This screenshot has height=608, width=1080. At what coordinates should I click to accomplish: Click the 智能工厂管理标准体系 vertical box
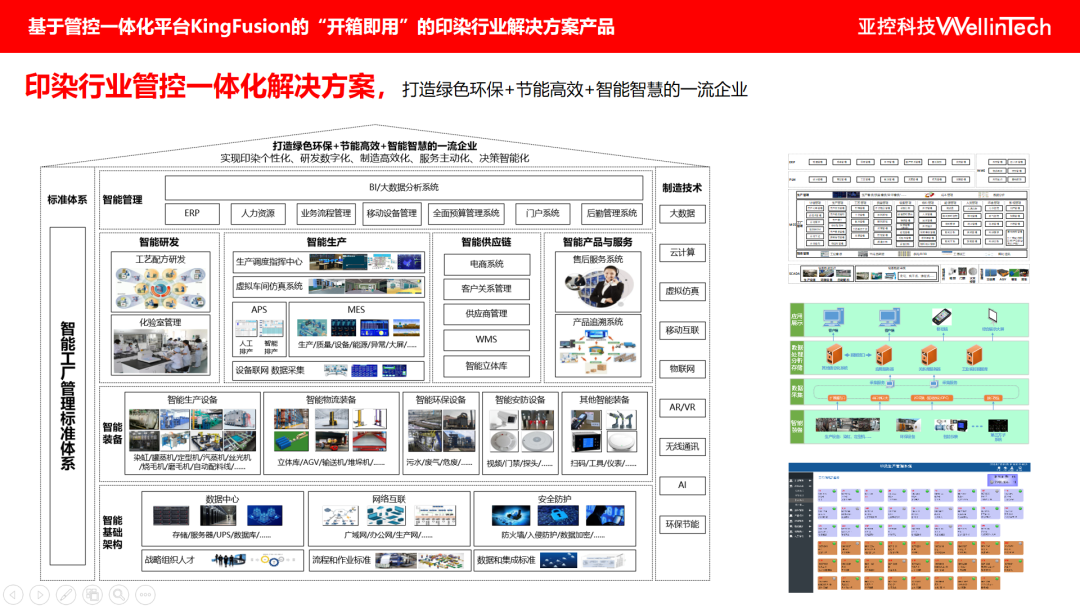point(68,396)
